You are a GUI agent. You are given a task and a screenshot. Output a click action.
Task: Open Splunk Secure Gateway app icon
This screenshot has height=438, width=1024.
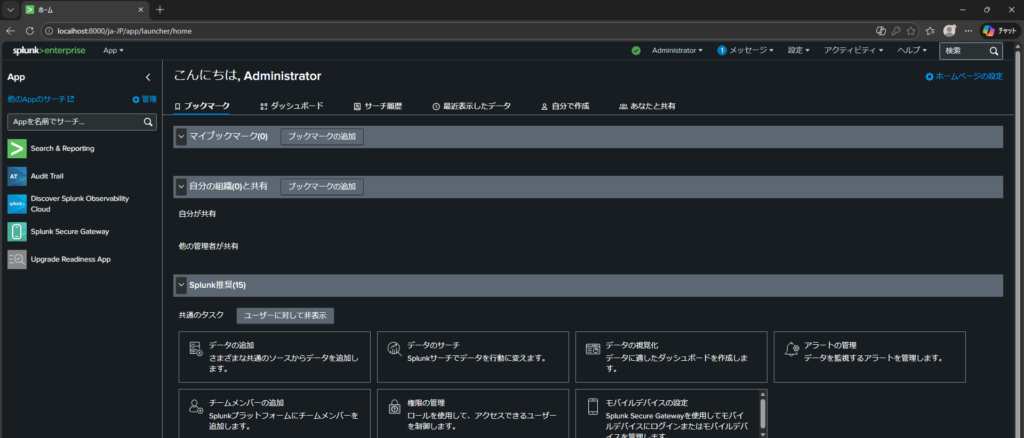pyautogui.click(x=16, y=231)
